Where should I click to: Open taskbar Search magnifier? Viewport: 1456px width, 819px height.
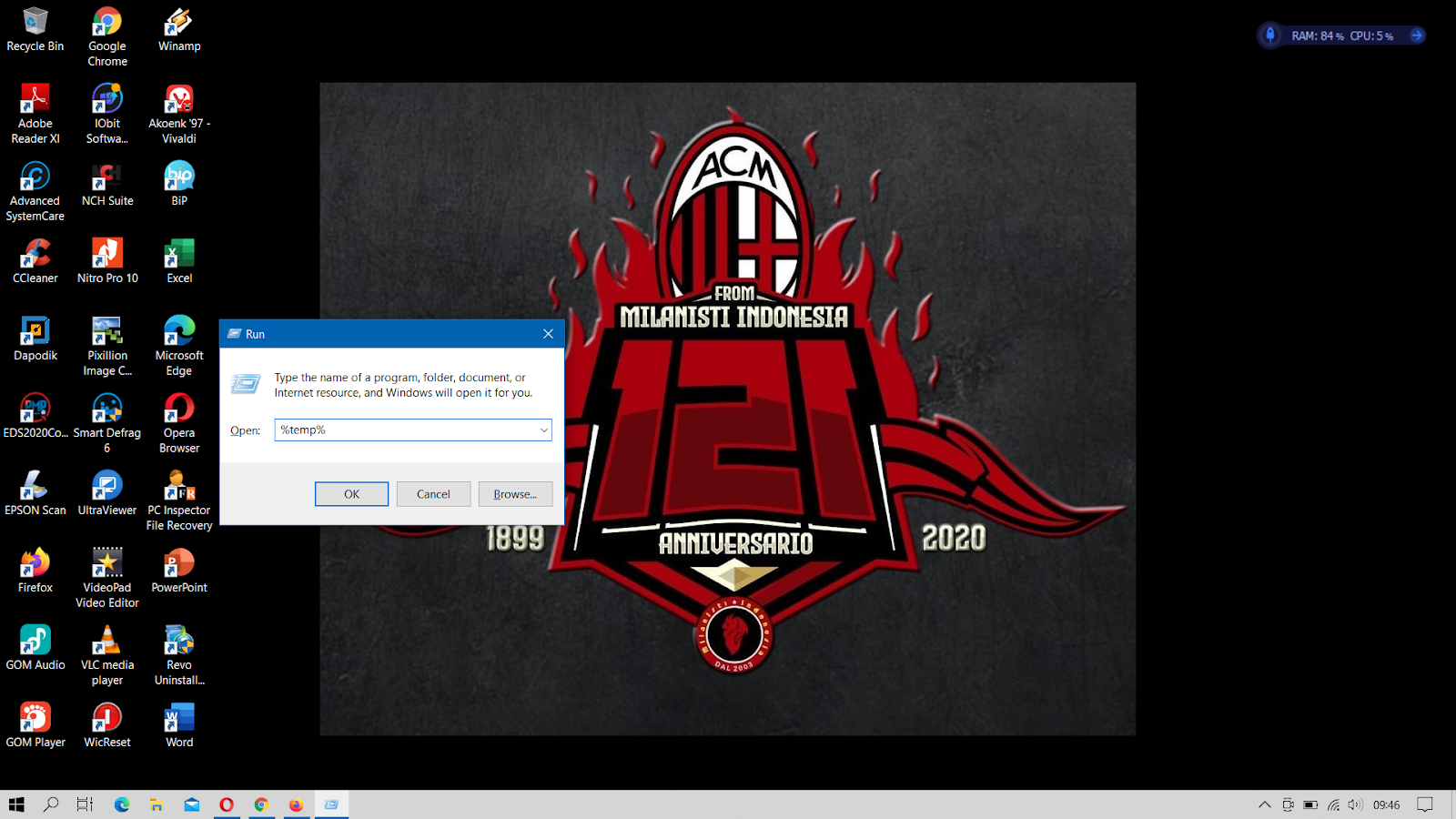click(51, 804)
